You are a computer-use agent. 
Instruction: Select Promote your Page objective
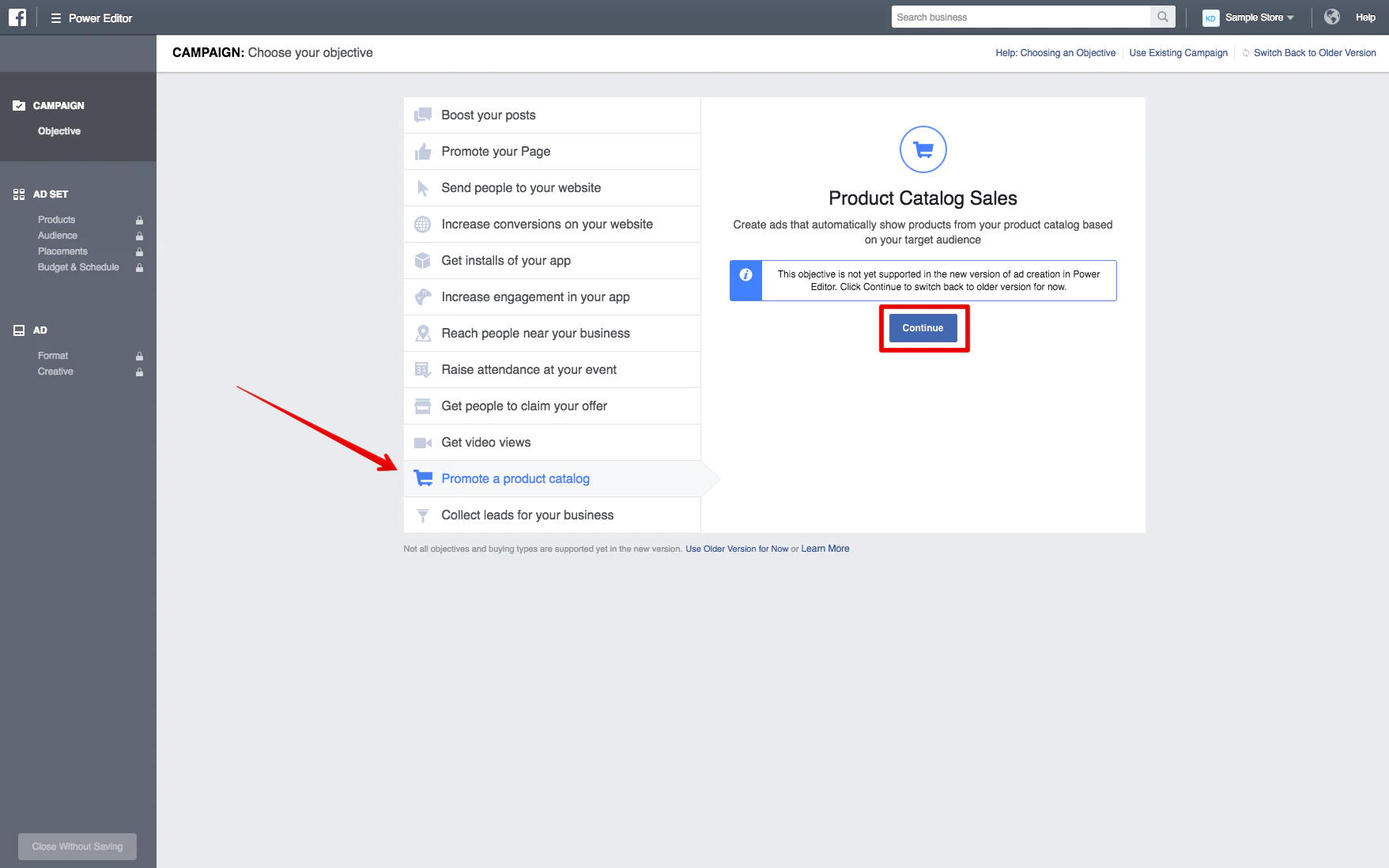pyautogui.click(x=552, y=152)
